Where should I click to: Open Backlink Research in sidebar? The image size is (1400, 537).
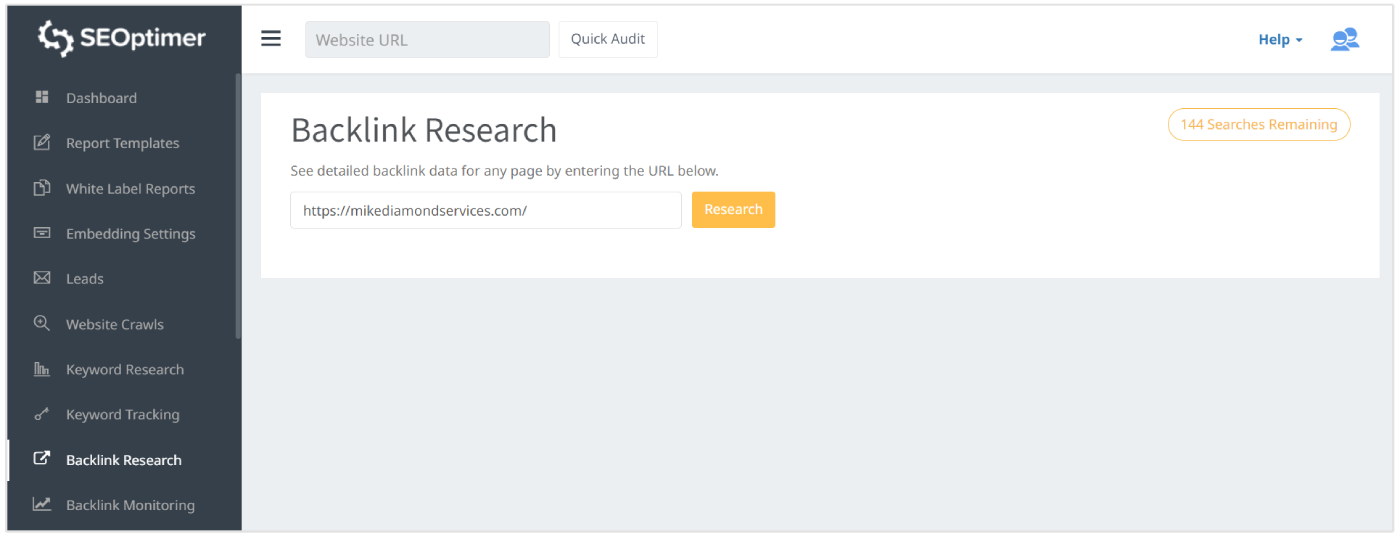pyautogui.click(x=123, y=460)
